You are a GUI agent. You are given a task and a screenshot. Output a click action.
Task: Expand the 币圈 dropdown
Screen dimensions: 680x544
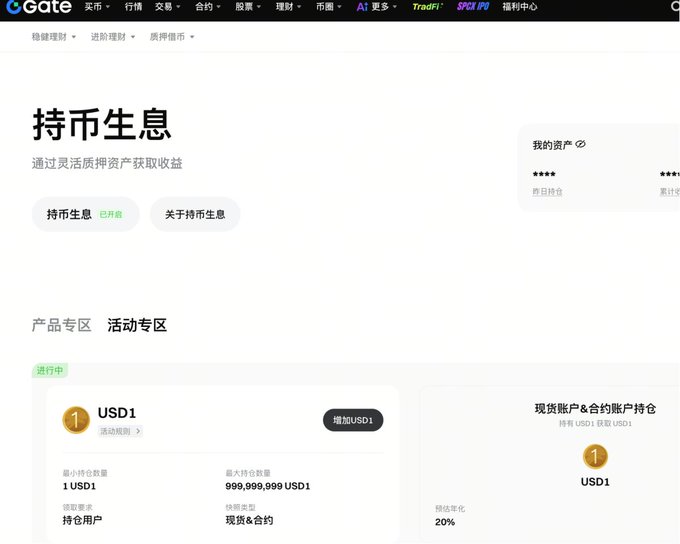[x=329, y=7]
